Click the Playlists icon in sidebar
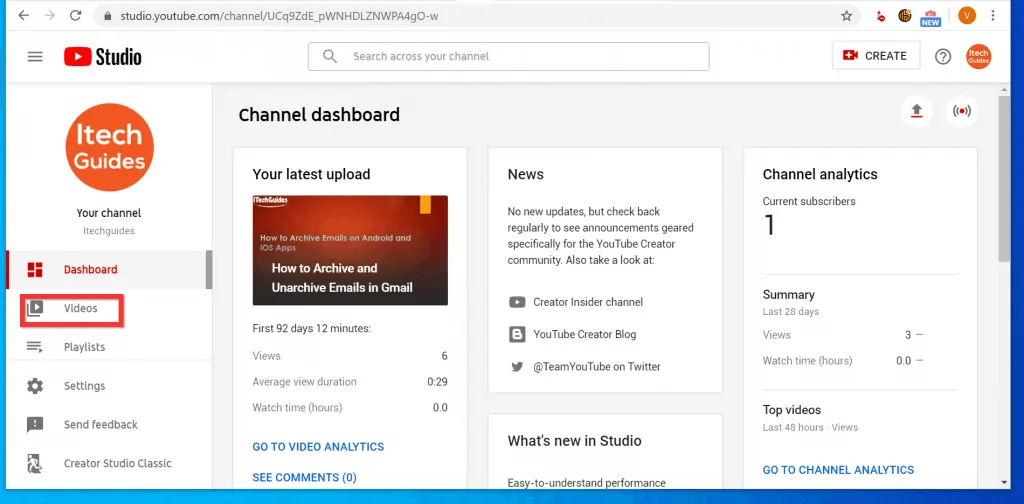 point(35,347)
